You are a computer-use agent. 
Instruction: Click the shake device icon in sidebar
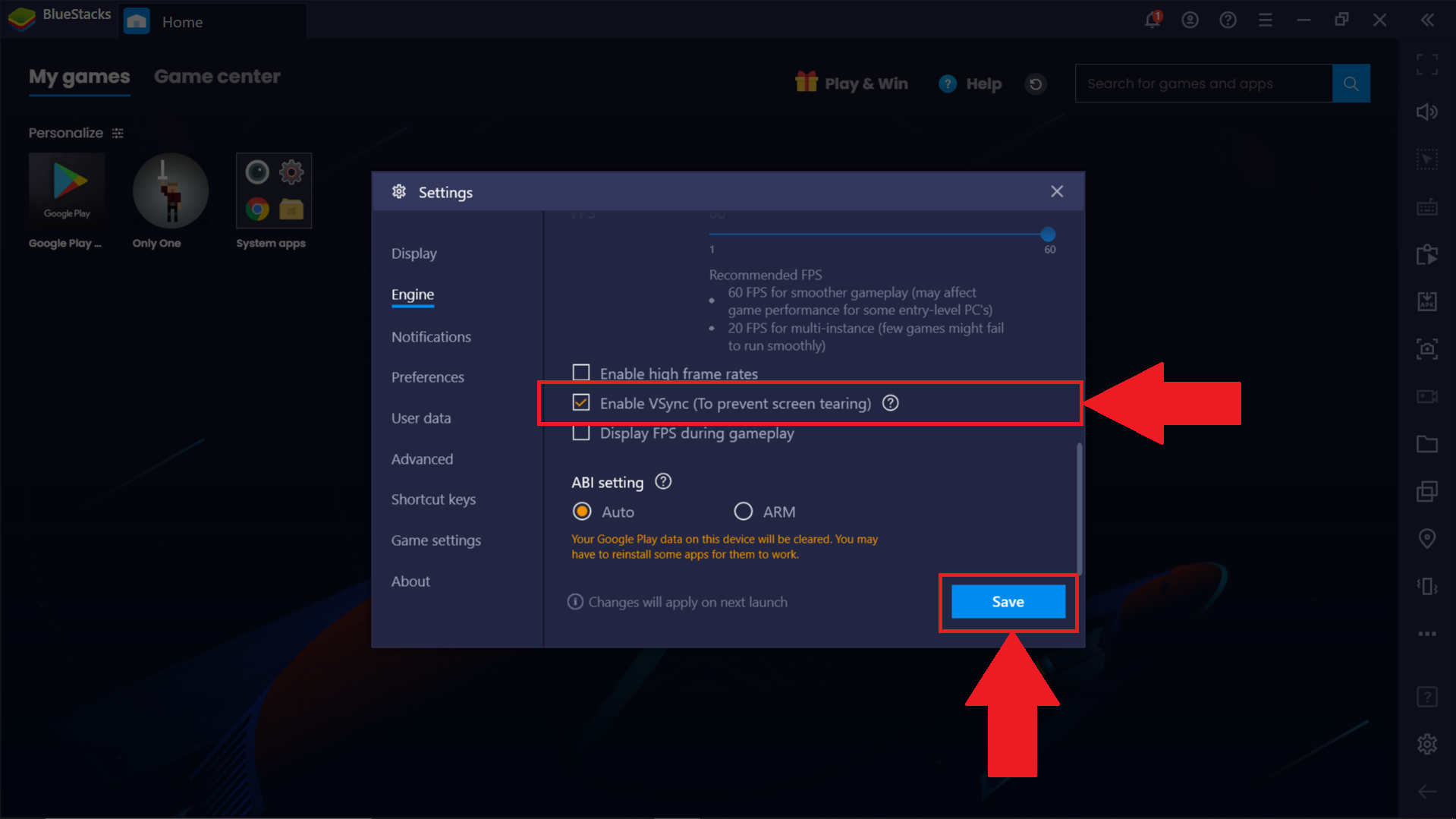(x=1427, y=586)
